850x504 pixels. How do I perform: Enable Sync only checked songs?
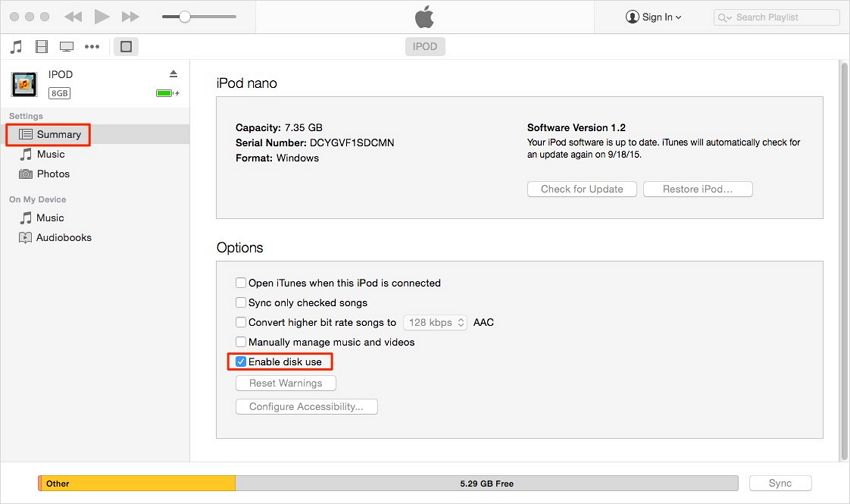(241, 303)
